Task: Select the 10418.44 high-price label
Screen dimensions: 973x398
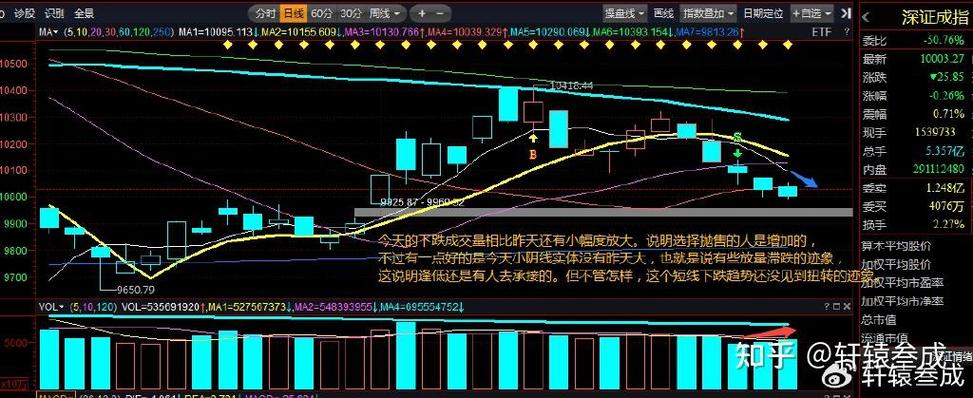Action: point(572,86)
